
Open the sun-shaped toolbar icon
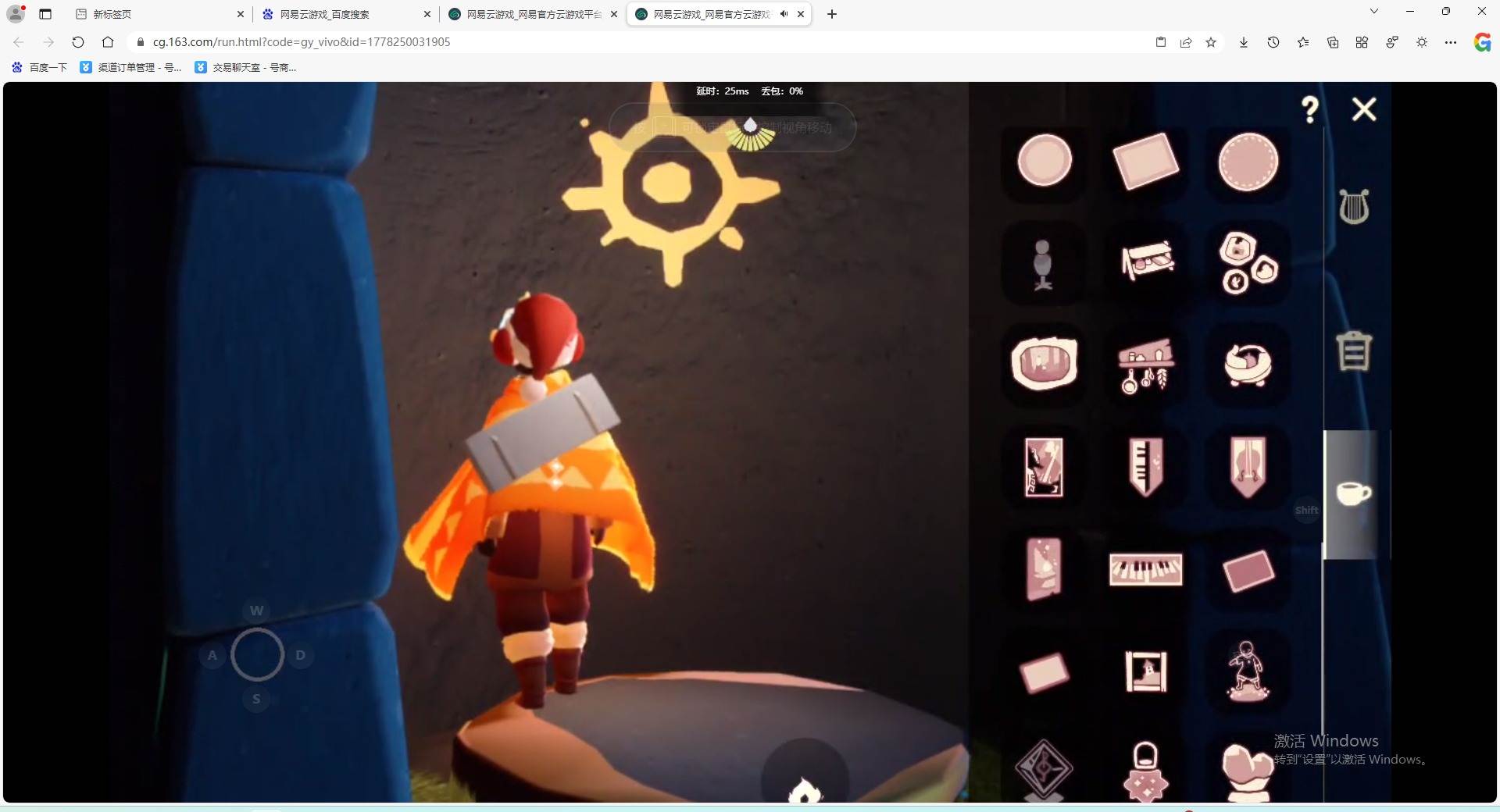[1422, 42]
